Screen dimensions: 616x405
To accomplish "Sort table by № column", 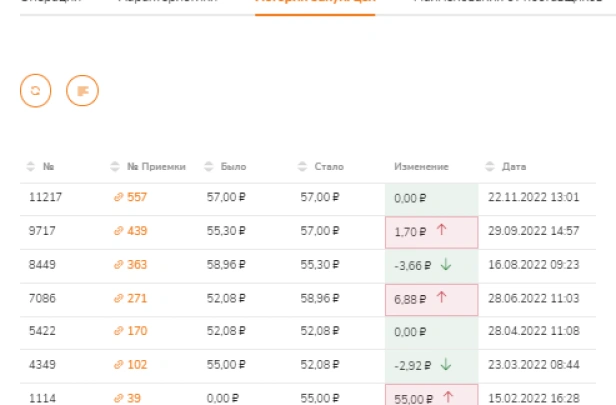I will coord(31,167).
